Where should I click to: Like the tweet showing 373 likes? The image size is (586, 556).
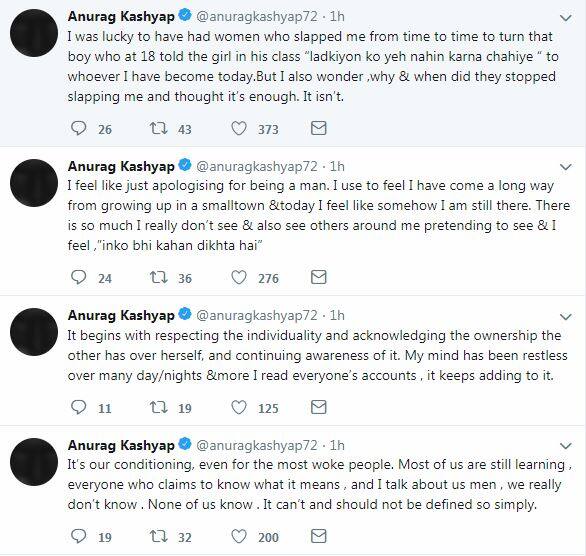click(239, 129)
